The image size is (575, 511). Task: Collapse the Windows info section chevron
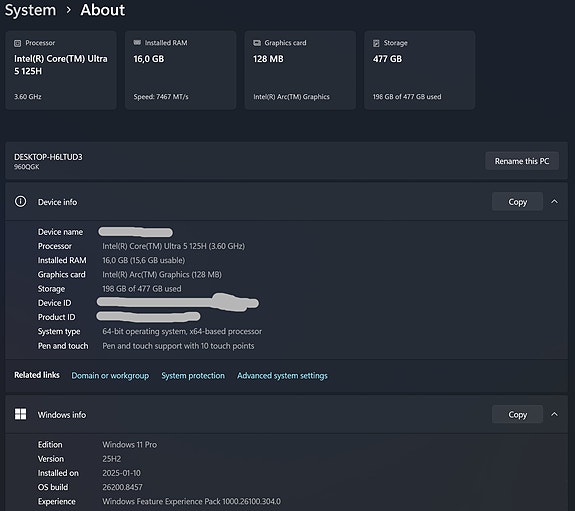[554, 414]
